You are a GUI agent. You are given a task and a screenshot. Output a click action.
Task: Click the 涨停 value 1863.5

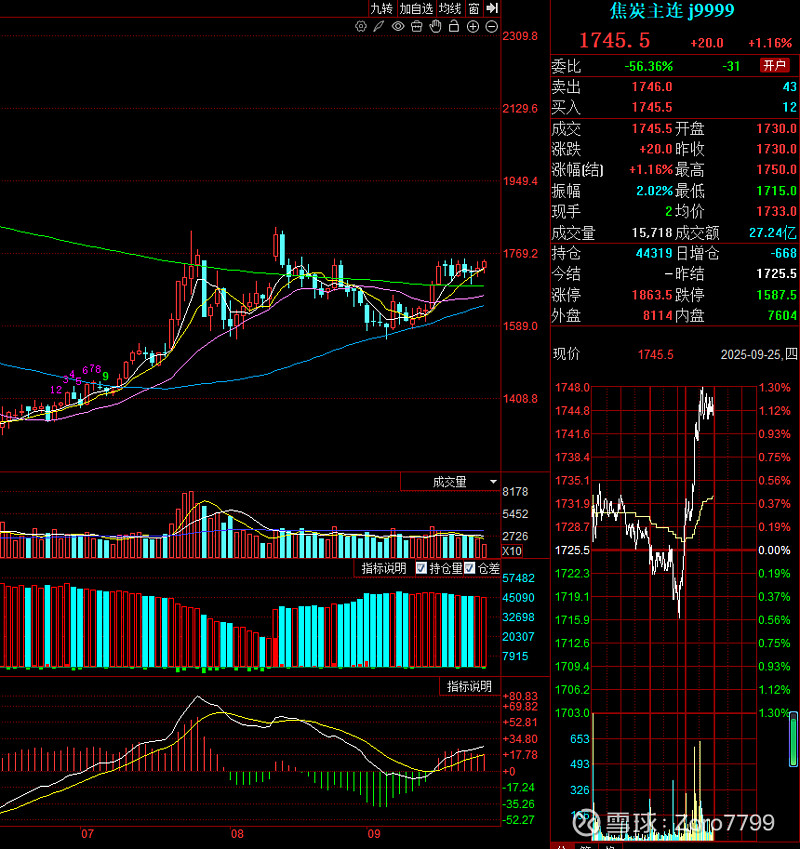click(x=652, y=295)
